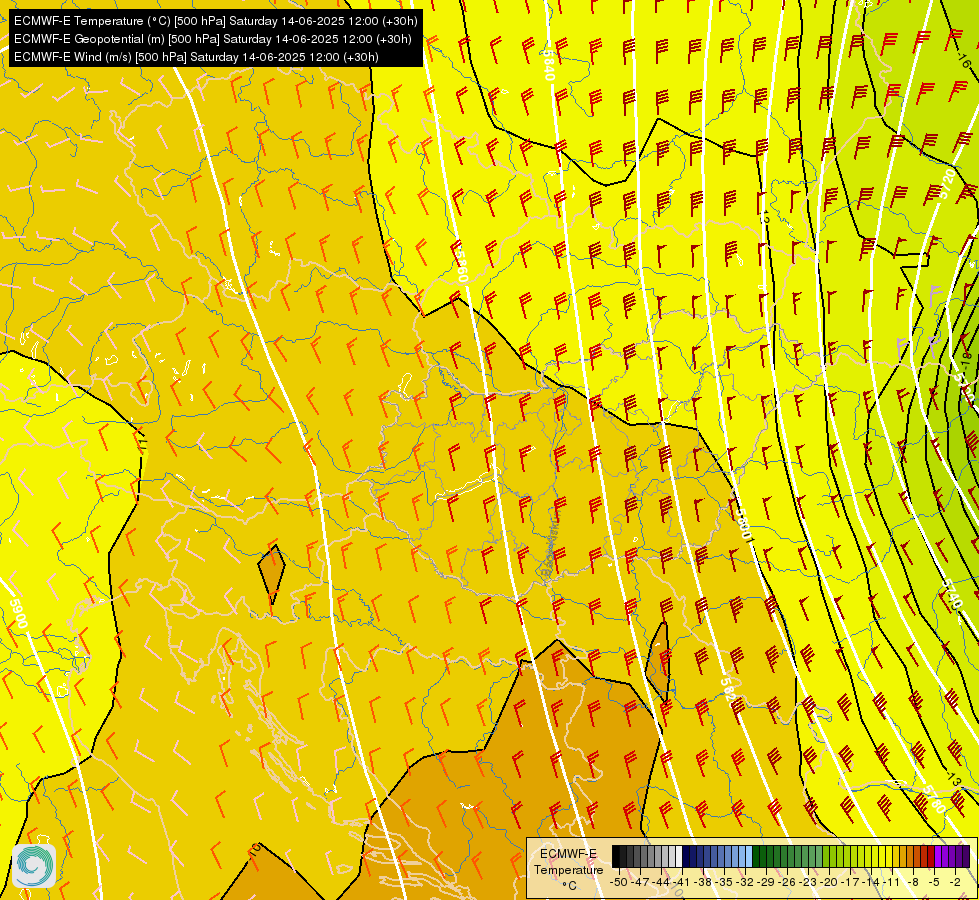Click the -18 isotherm label on the map
Image resolution: width=979 pixels, height=900 pixels.
point(966,359)
